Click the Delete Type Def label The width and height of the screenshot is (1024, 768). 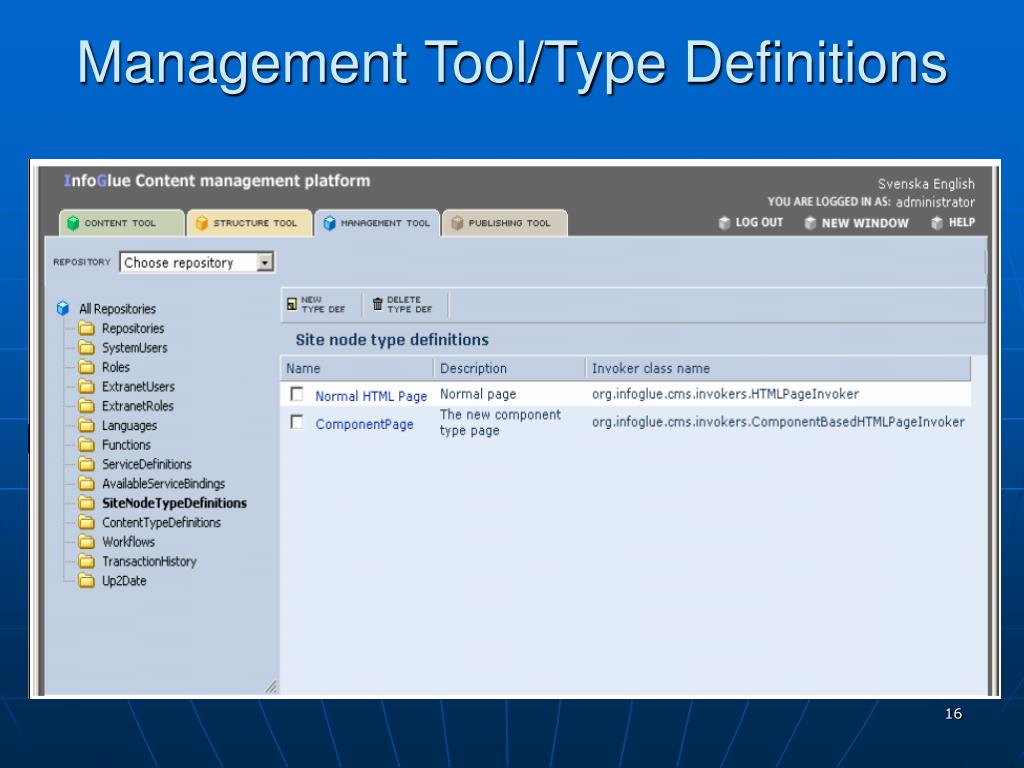click(409, 304)
